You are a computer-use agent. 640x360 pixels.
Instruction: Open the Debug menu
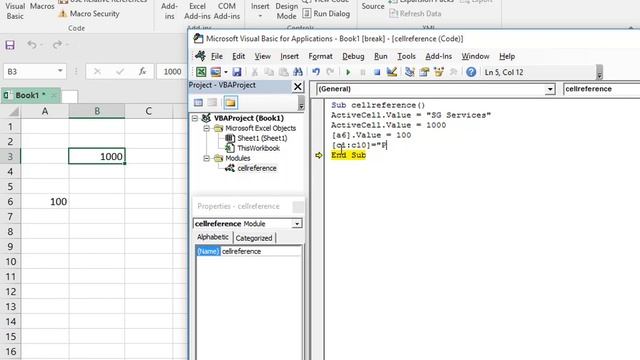(353, 56)
